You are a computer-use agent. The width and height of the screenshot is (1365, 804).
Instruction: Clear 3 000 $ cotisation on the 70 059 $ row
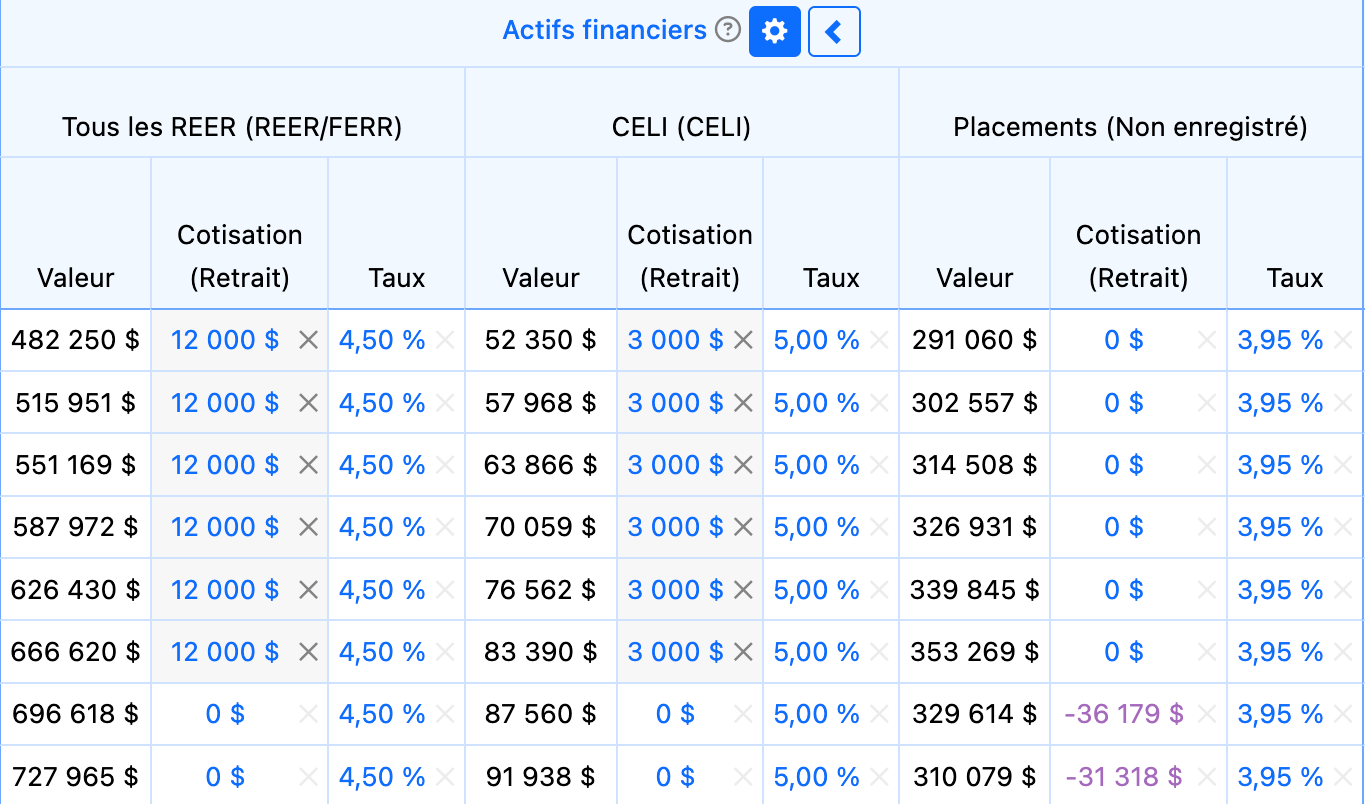coord(742,527)
